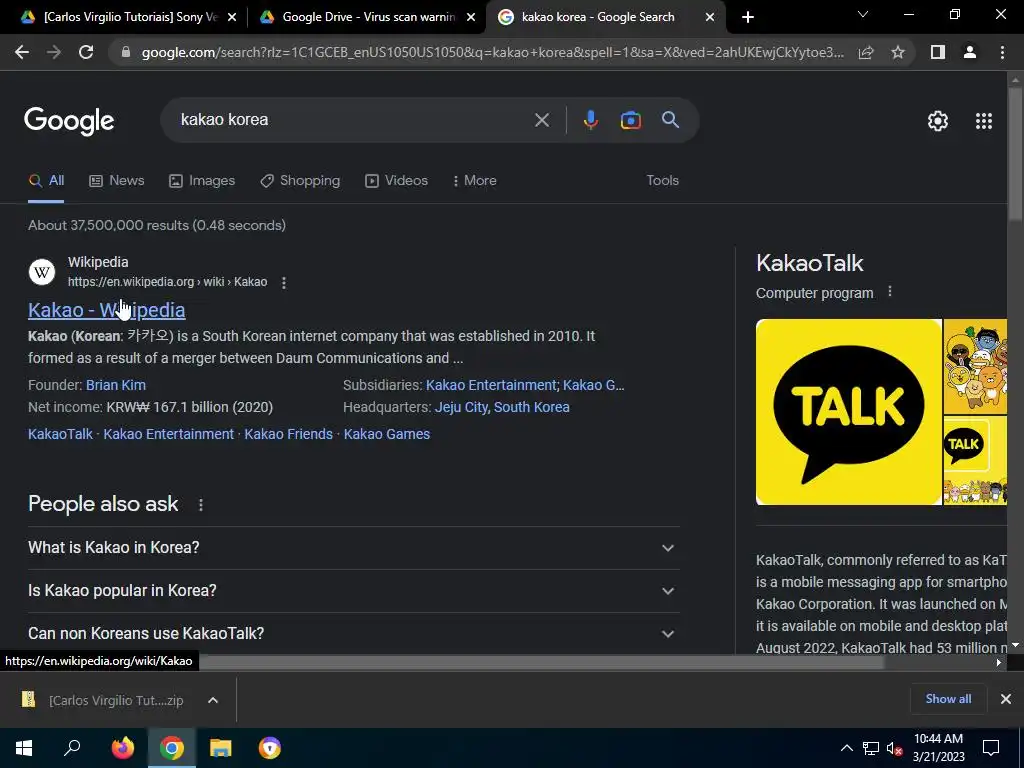The width and height of the screenshot is (1024, 768).
Task: Click the Google logo
Action: 69,121
